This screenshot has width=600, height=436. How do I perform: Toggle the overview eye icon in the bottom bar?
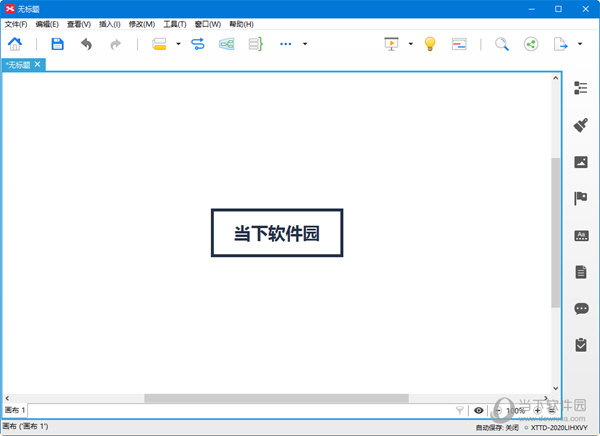pos(478,410)
